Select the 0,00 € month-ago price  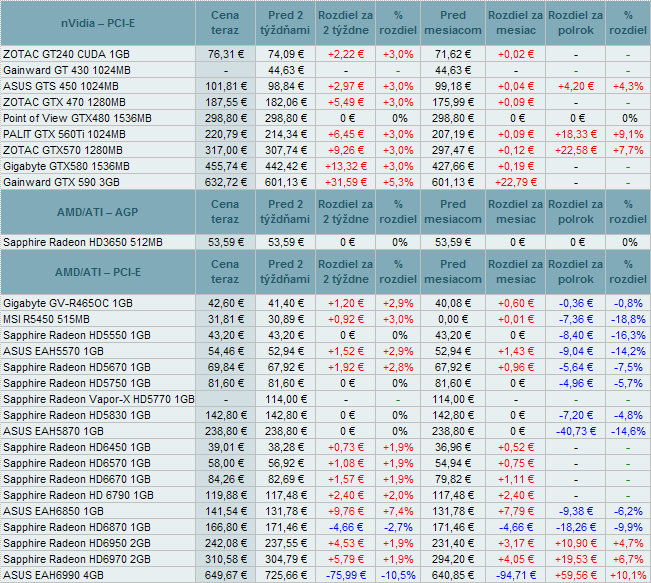pyautogui.click(x=453, y=319)
